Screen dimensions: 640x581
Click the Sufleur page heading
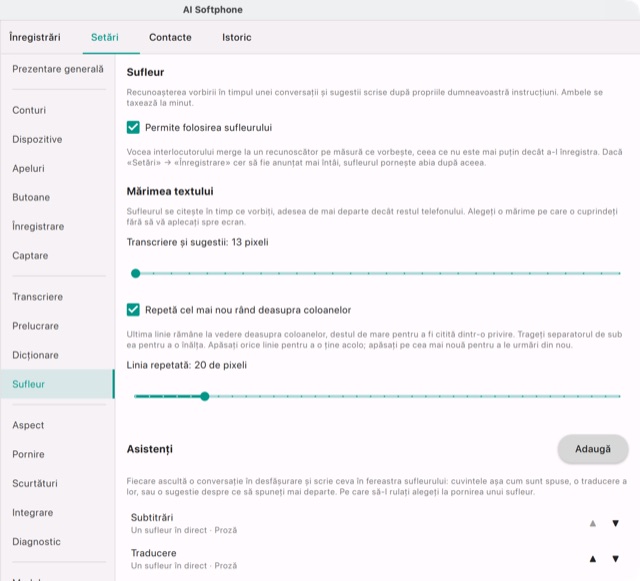point(145,72)
